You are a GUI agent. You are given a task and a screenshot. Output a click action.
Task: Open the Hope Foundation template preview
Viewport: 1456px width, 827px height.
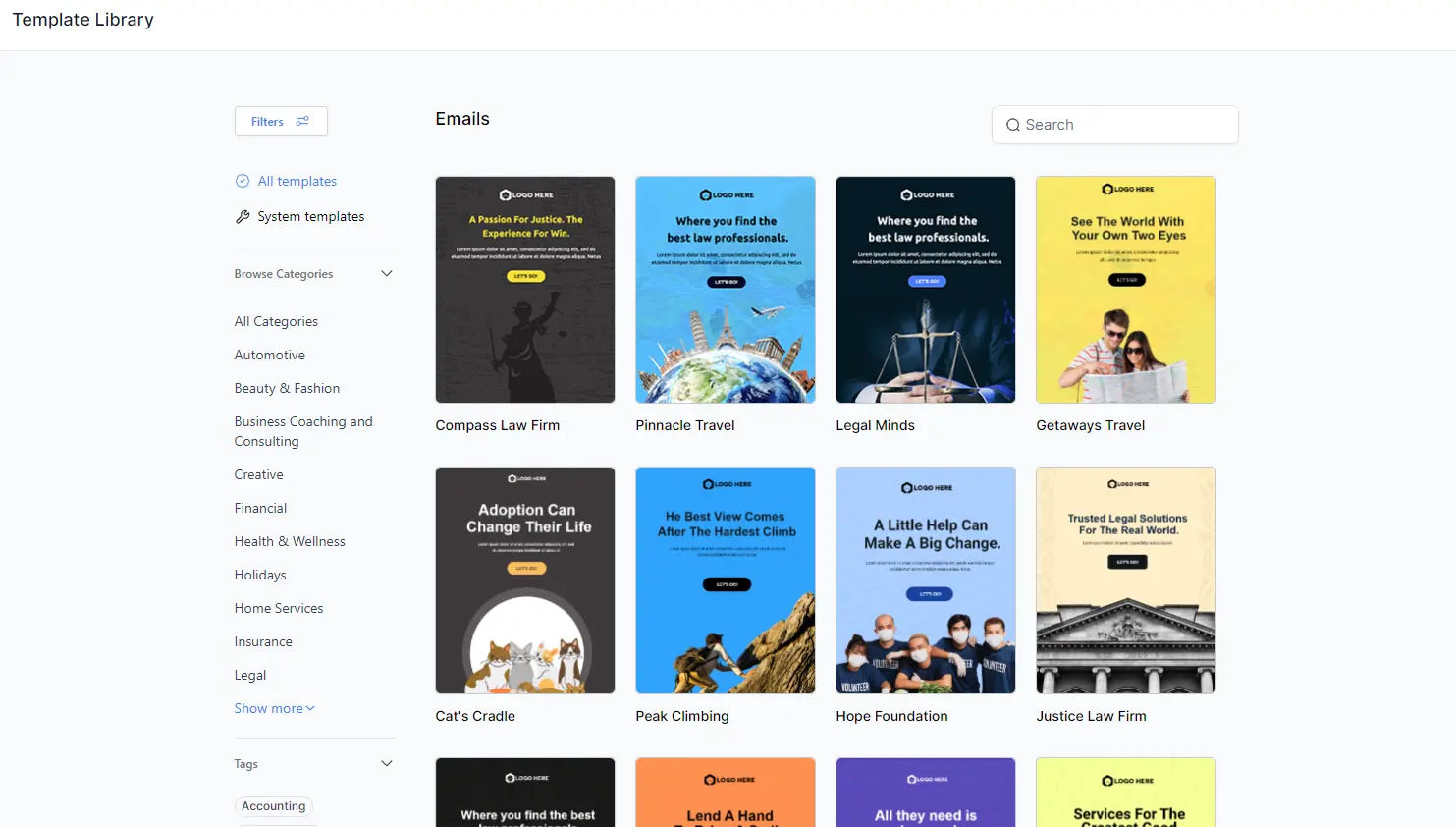tap(926, 580)
